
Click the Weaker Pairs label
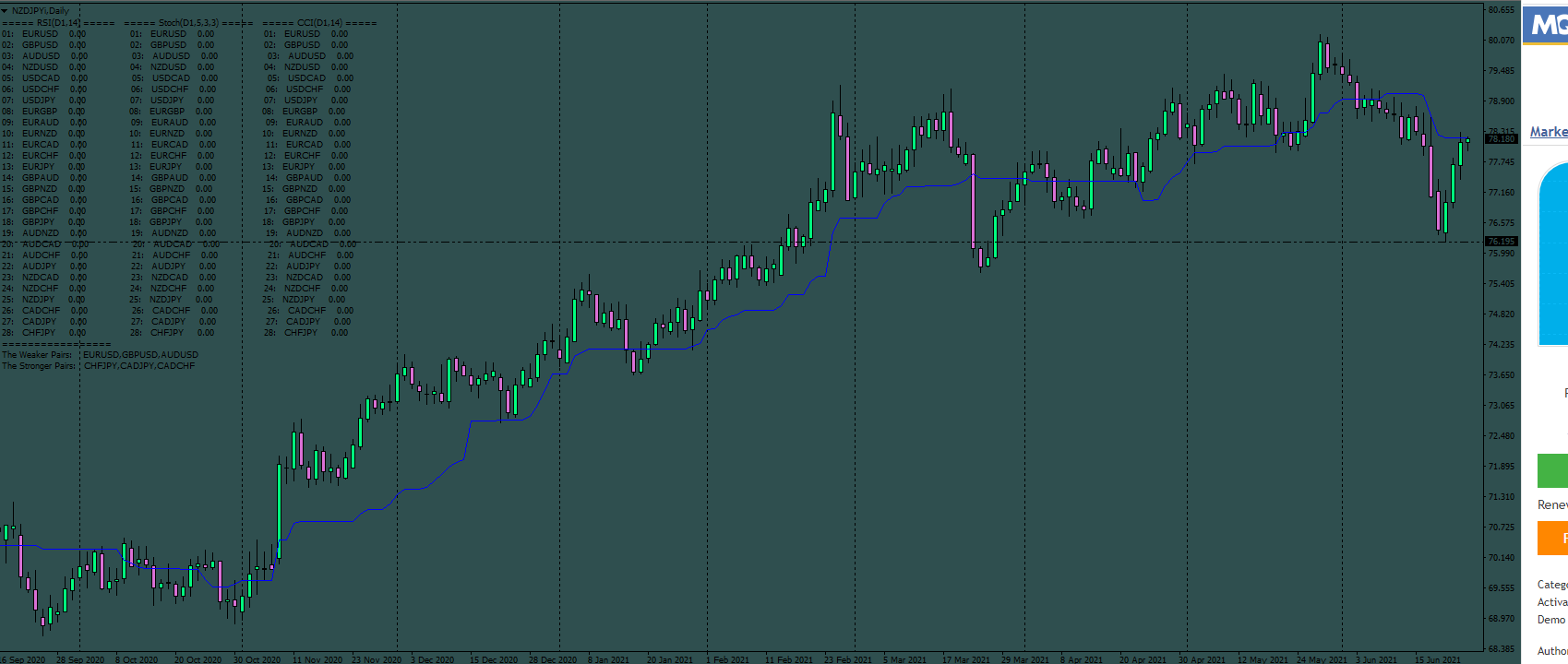pos(37,355)
